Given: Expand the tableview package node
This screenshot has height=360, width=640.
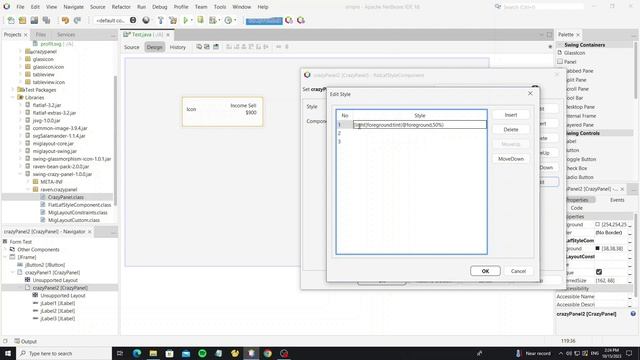Looking at the screenshot, I should point(20,75).
